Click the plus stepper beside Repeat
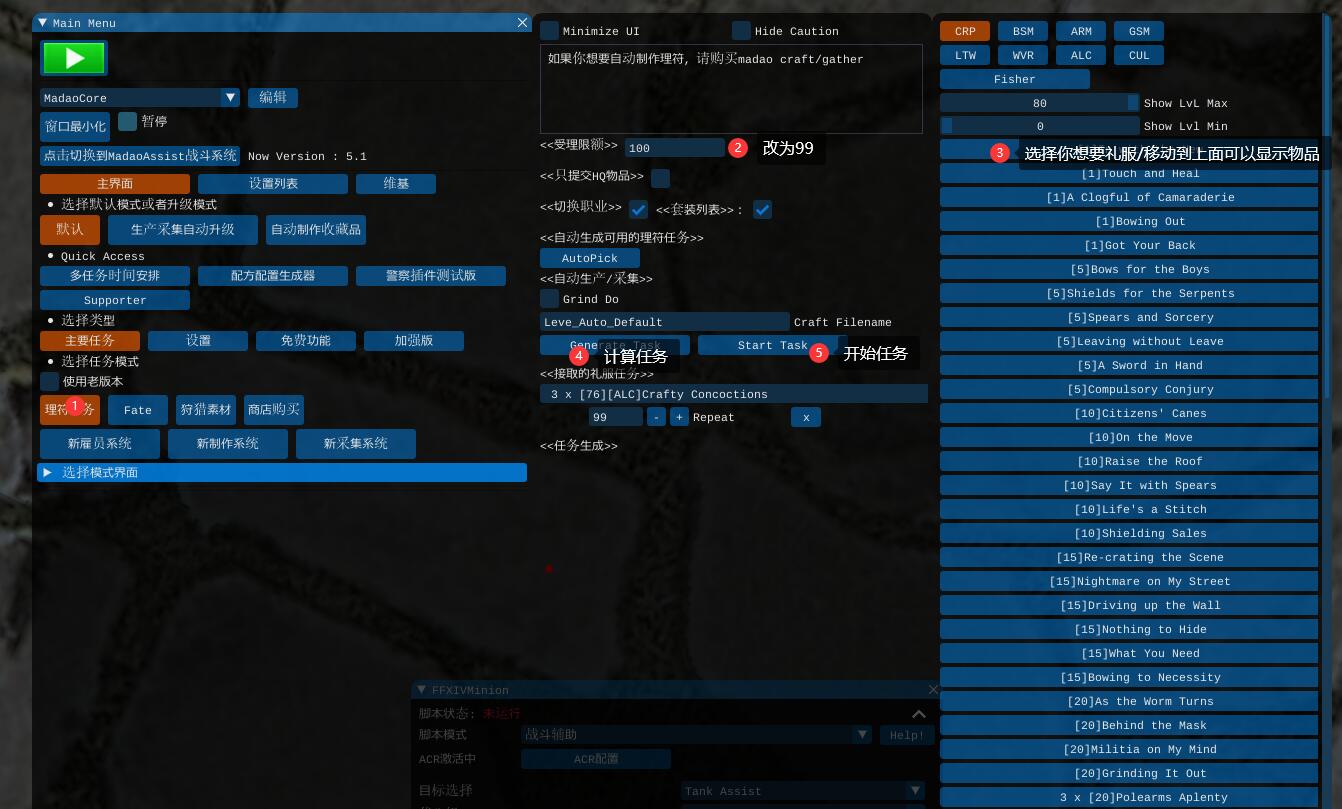1342x809 pixels. coord(679,417)
